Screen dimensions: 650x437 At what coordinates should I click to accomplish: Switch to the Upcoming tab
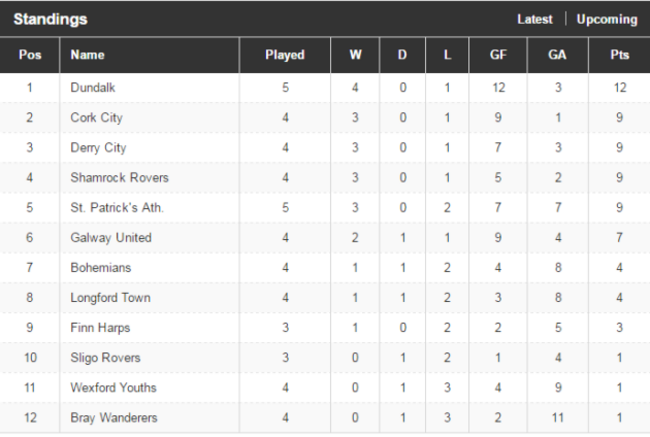(607, 19)
